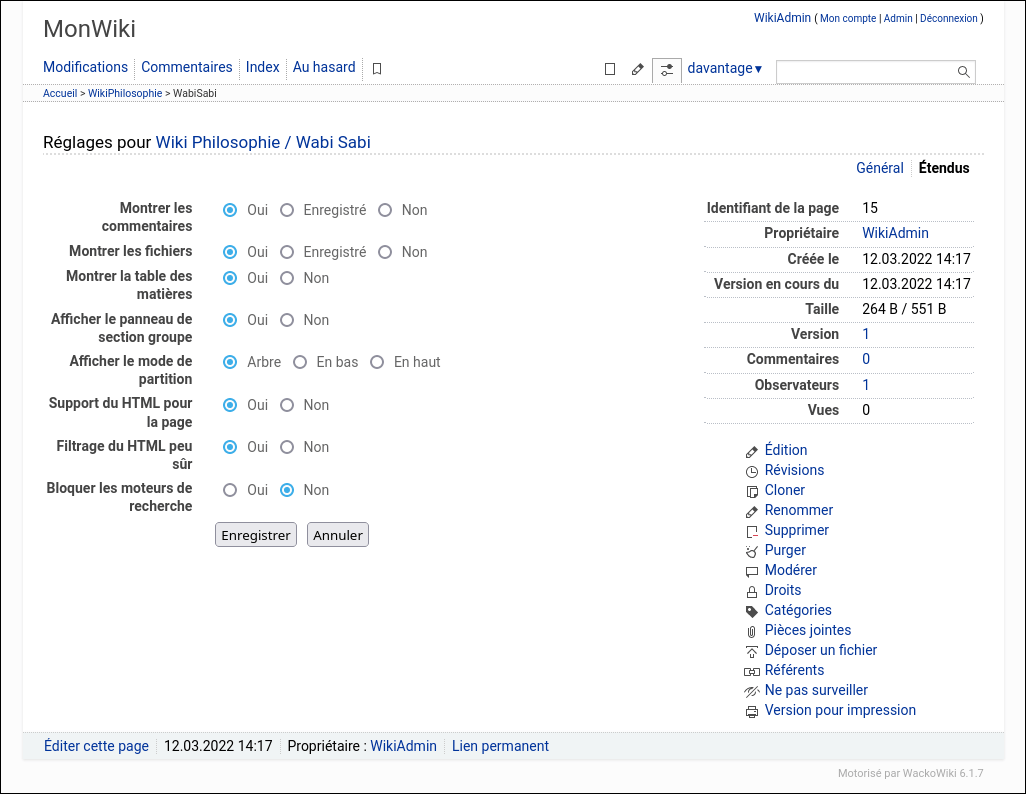Expand the davantage dropdown menu
The width and height of the screenshot is (1026, 794).
click(725, 68)
